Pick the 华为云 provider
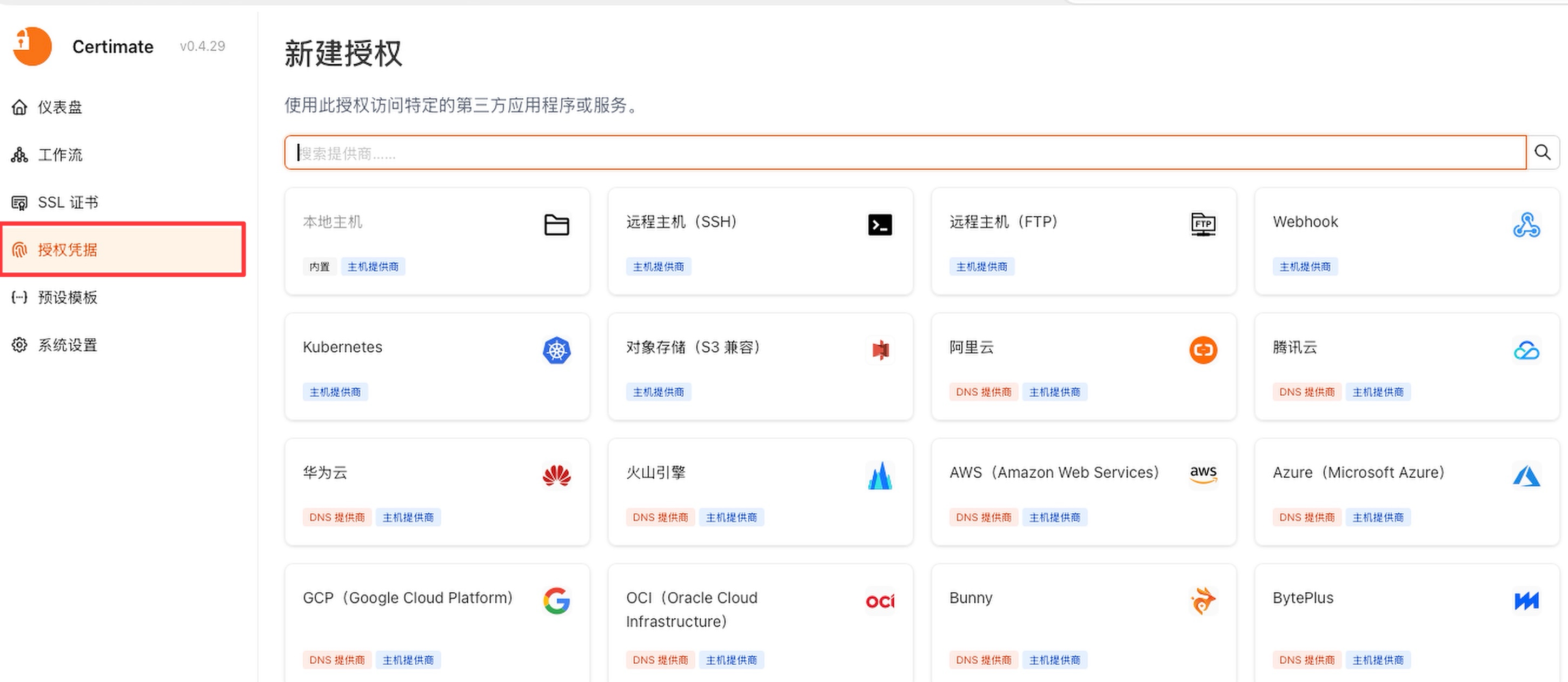Viewport: 1568px width, 682px height. coord(437,492)
